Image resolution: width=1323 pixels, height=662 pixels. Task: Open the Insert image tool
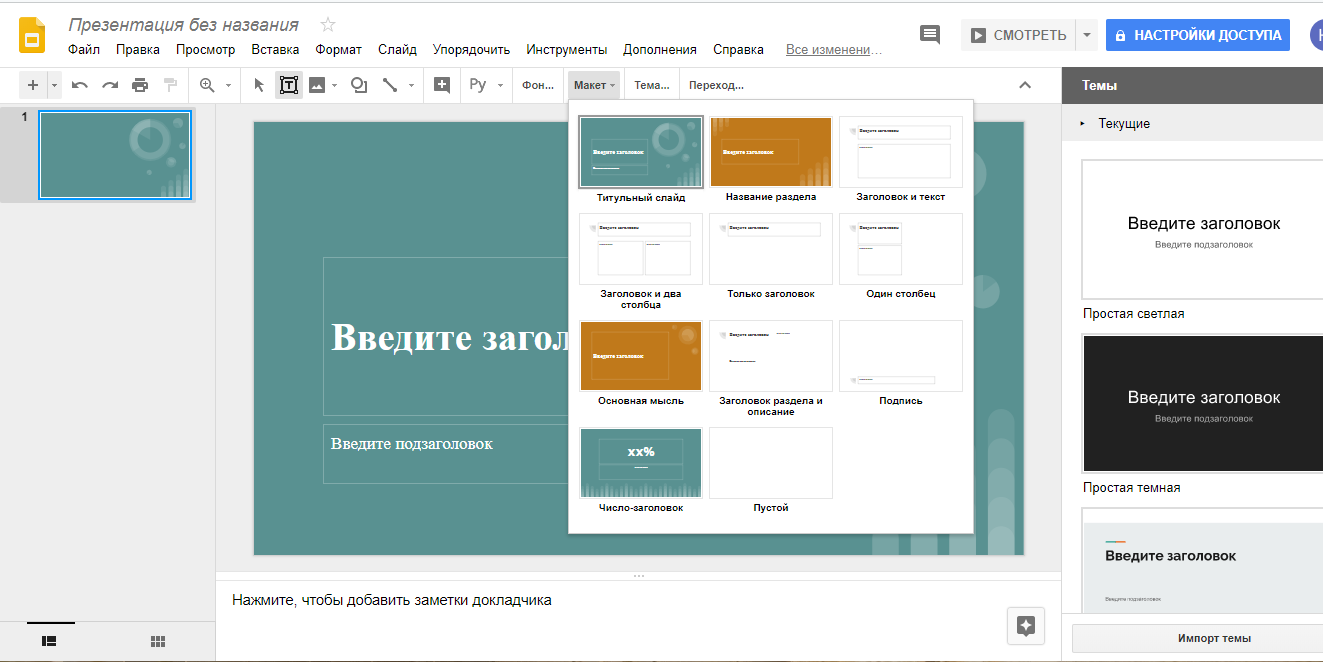point(318,84)
